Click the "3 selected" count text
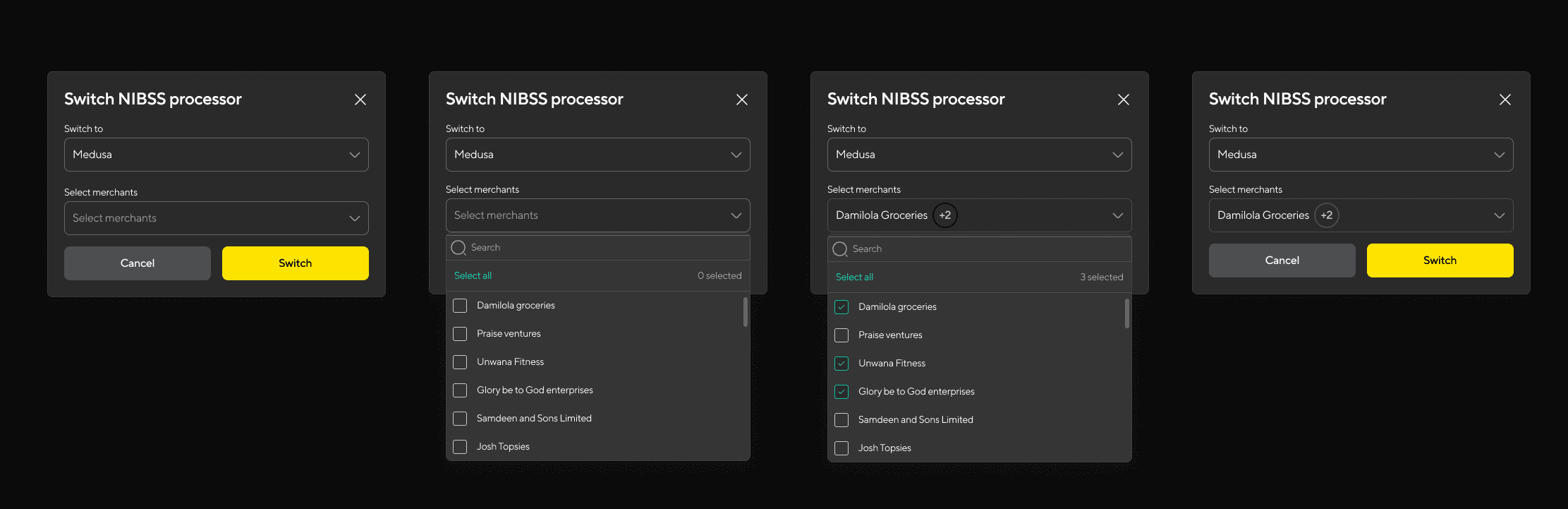 pyautogui.click(x=1102, y=277)
